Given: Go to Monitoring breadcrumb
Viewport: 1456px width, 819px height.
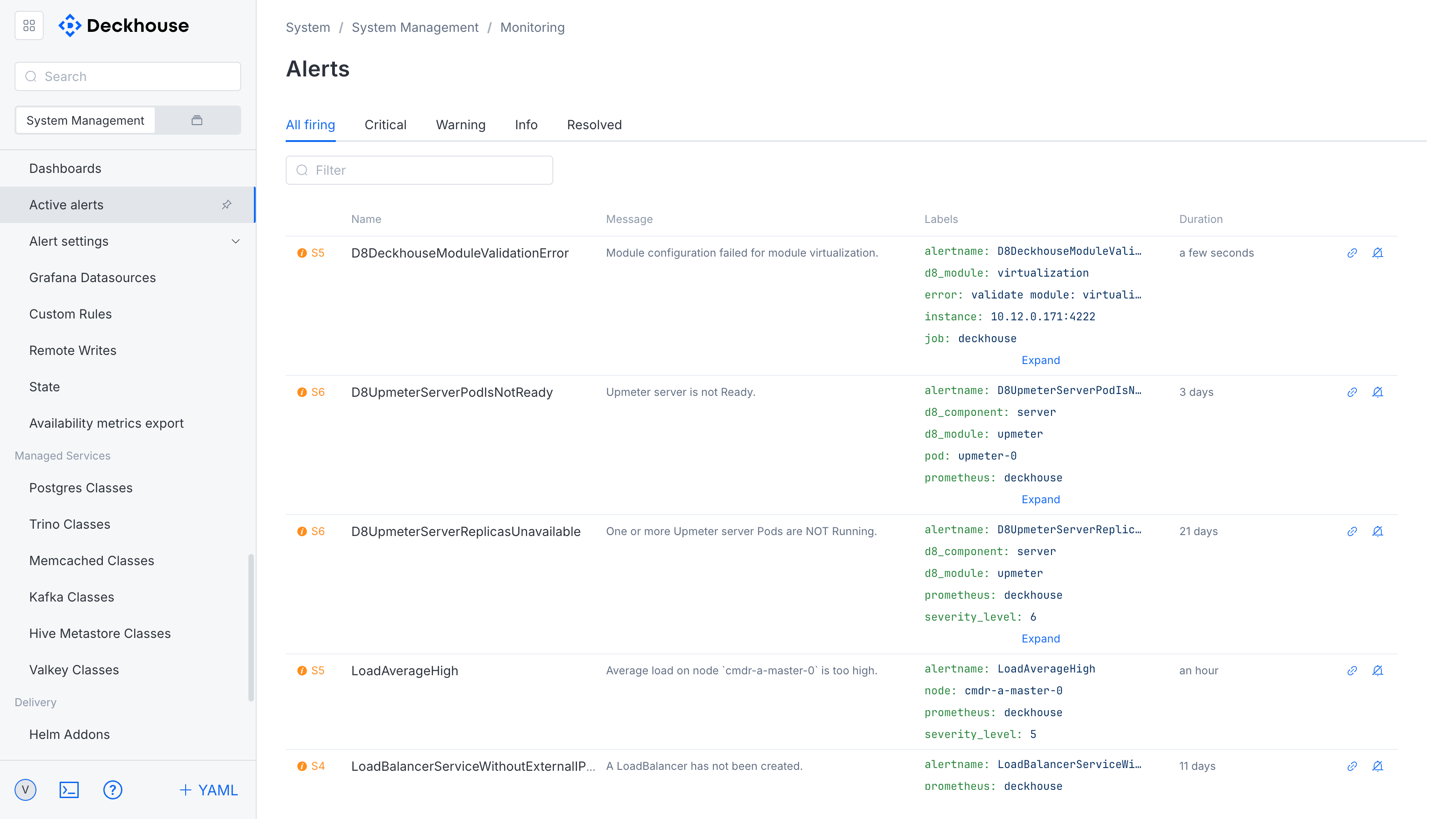Looking at the screenshot, I should pyautogui.click(x=532, y=27).
